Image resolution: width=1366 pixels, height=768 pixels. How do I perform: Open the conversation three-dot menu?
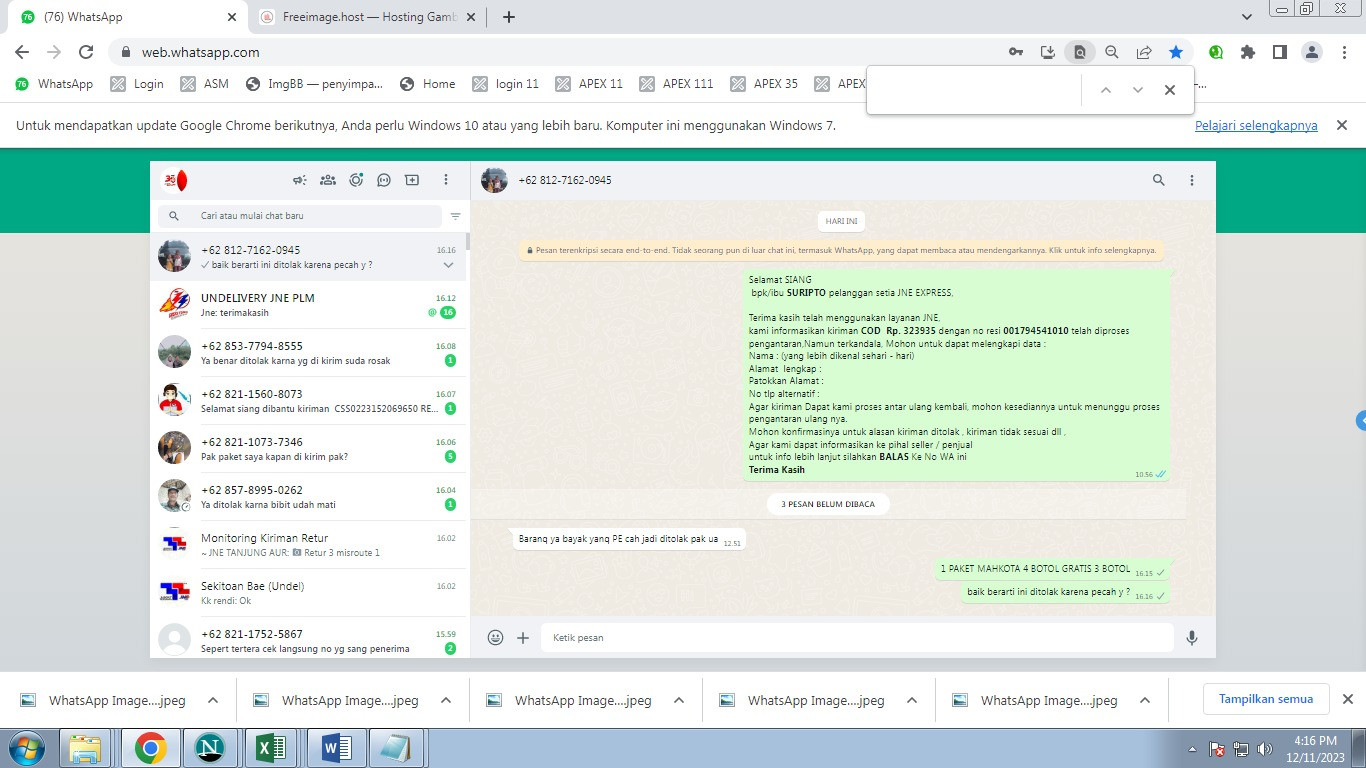tap(1192, 180)
